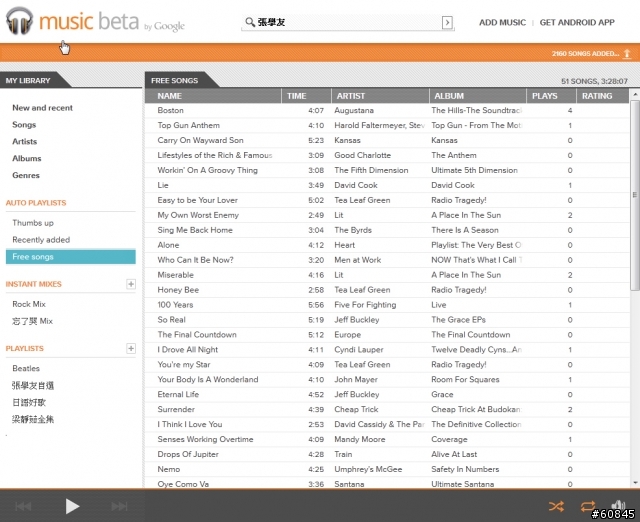This screenshot has height=522, width=640.
Task: Click the search magnifier icon
Action: pos(250,22)
